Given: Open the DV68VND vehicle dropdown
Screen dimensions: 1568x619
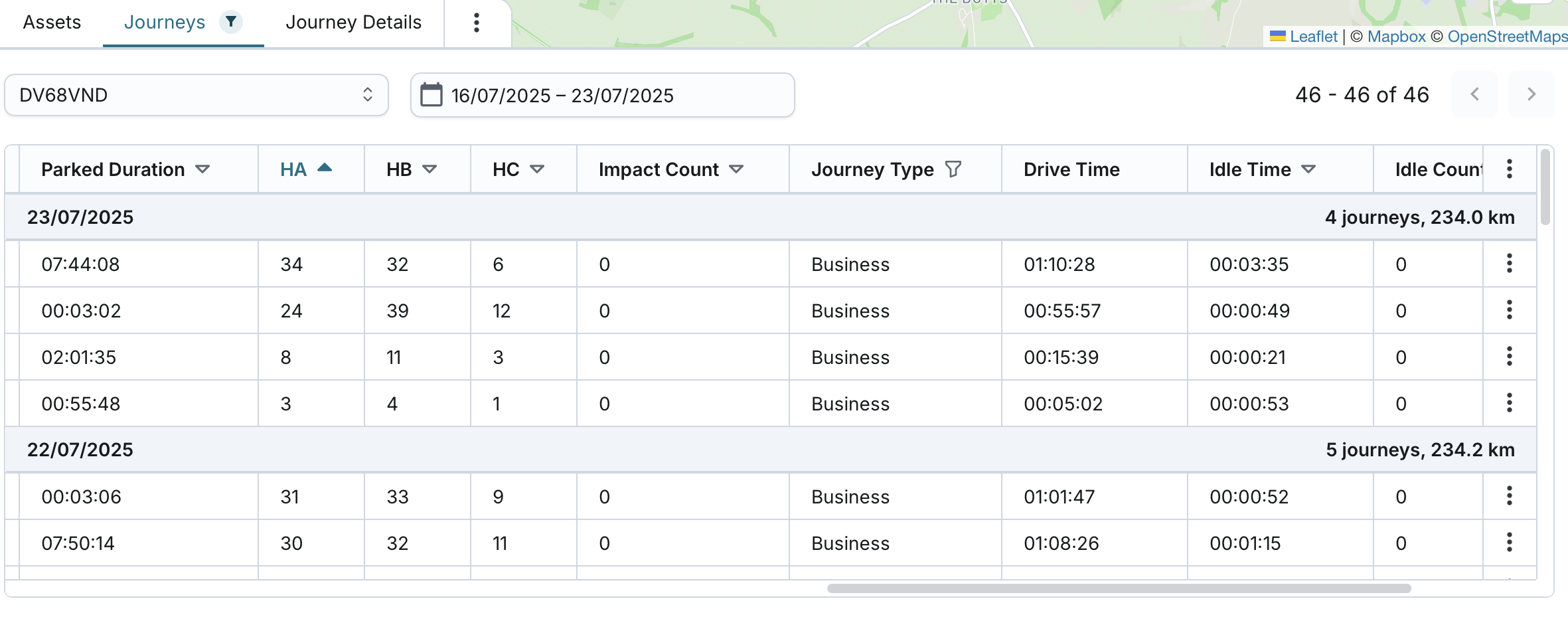Looking at the screenshot, I should tap(196, 95).
